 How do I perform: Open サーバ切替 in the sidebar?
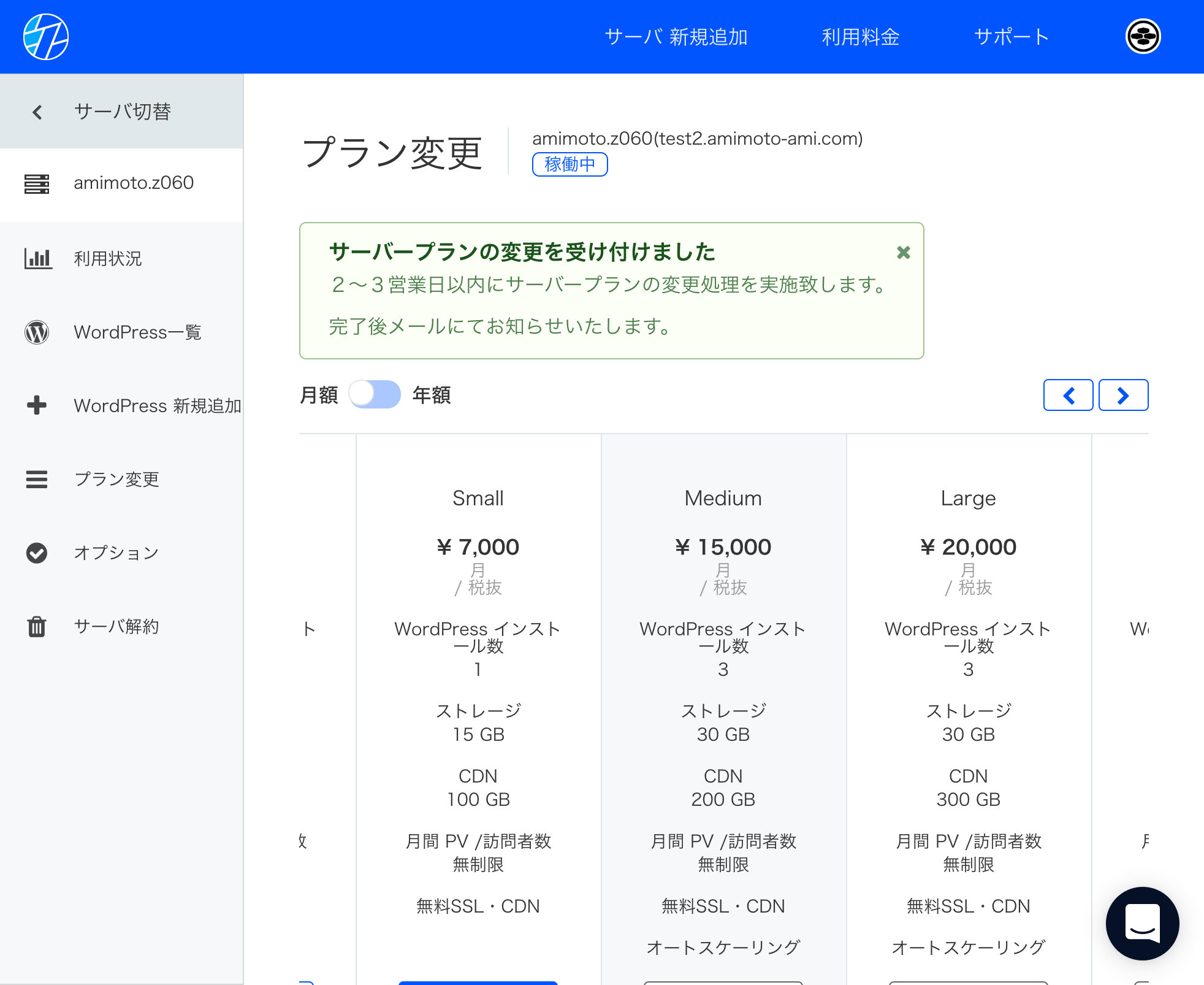click(121, 112)
